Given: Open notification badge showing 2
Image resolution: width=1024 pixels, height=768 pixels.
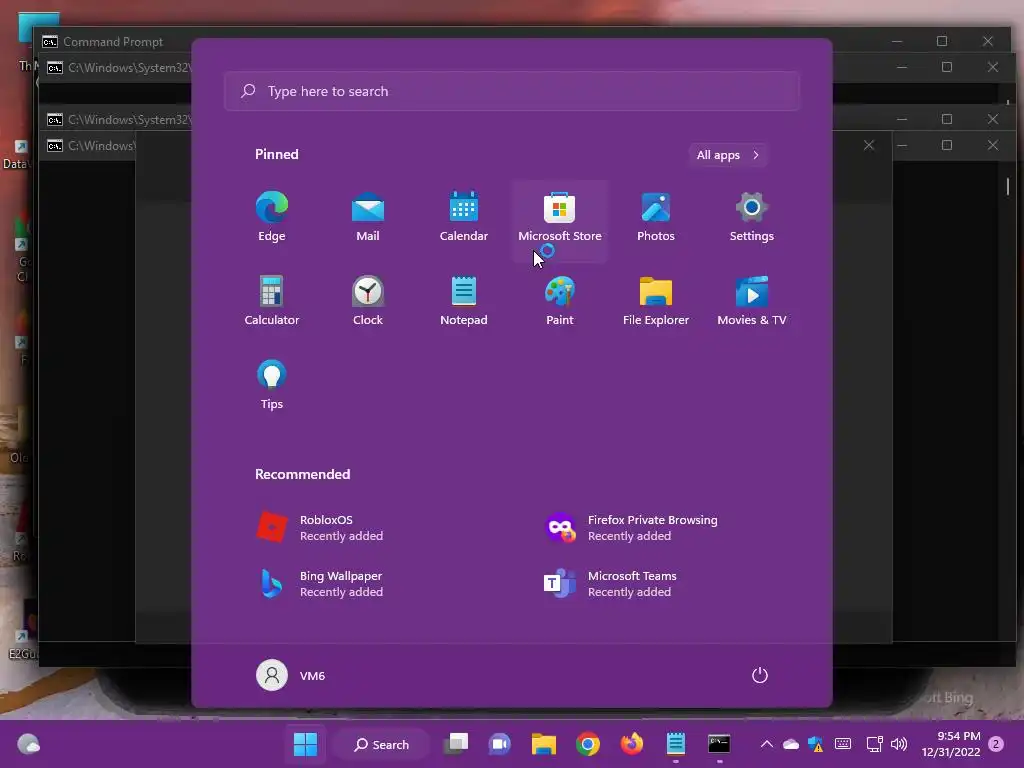Looking at the screenshot, I should tap(996, 744).
